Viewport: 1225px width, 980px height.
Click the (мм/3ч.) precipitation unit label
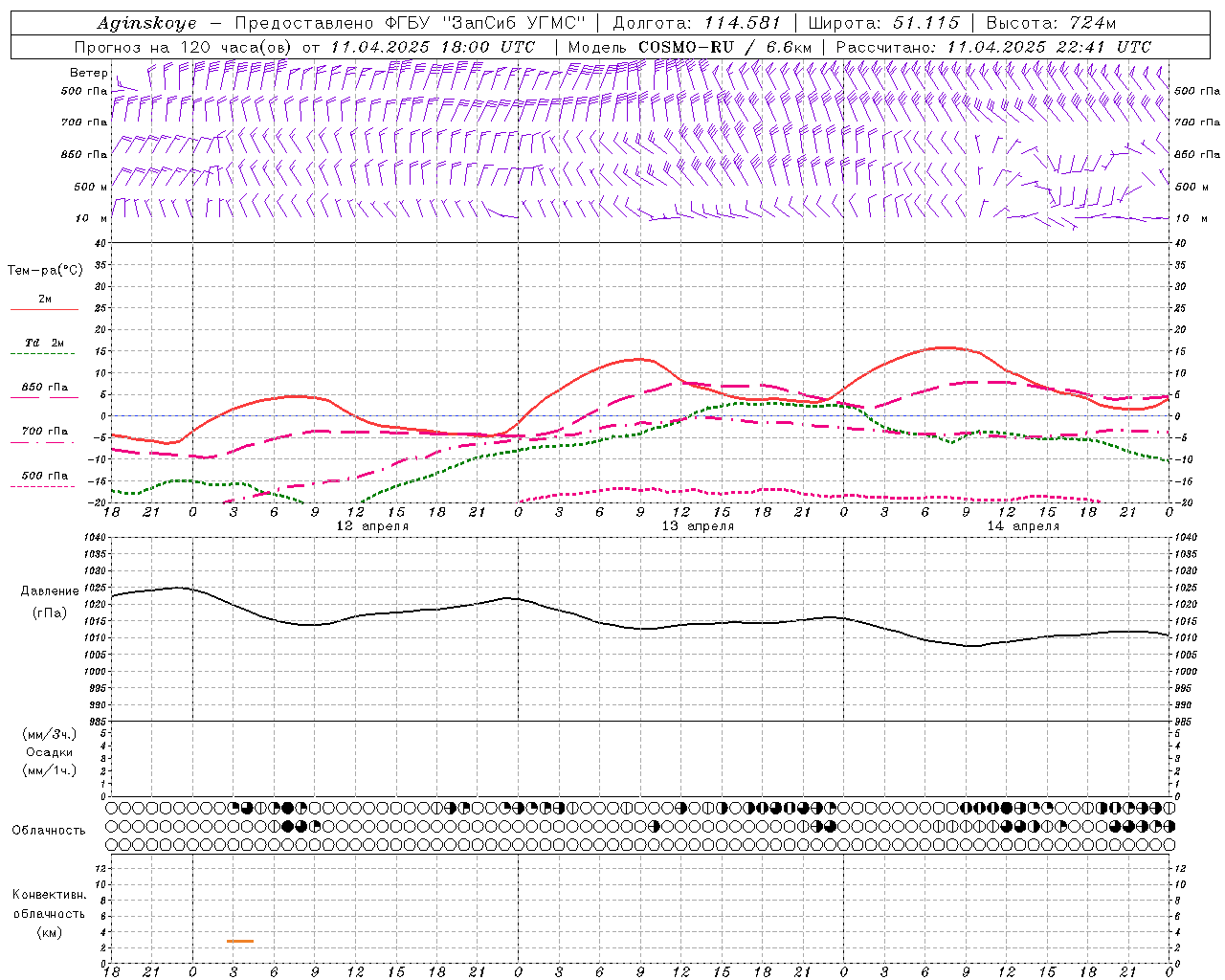tap(50, 734)
